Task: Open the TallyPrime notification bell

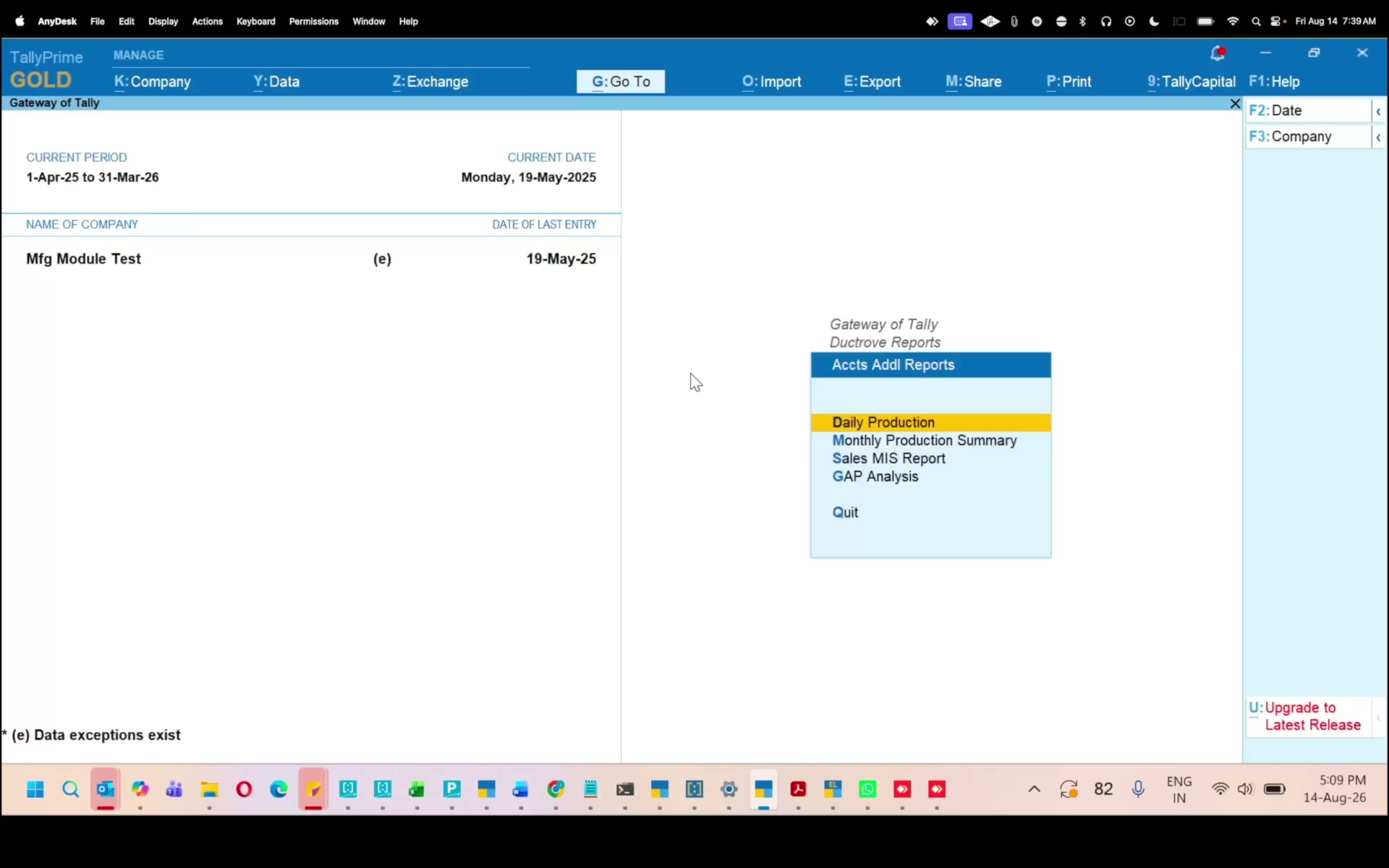Action: (1218, 53)
